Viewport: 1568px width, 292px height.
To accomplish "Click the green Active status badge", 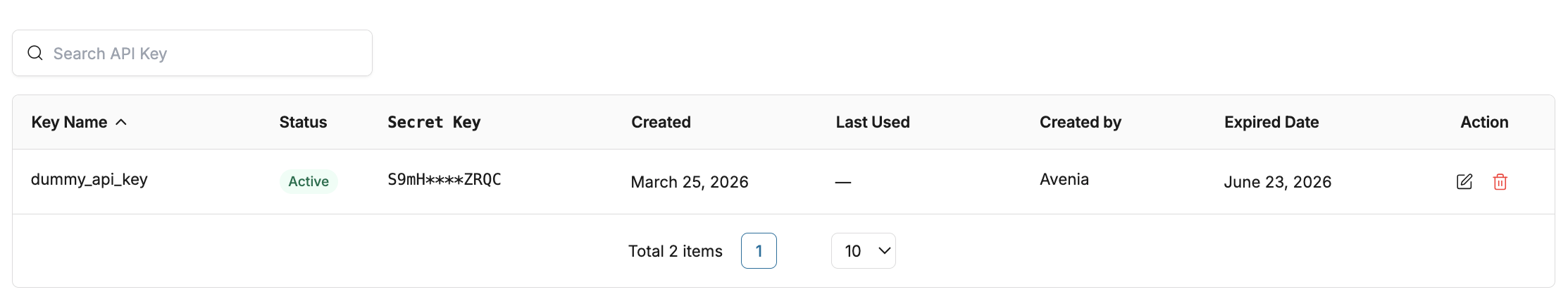I will pos(309,181).
